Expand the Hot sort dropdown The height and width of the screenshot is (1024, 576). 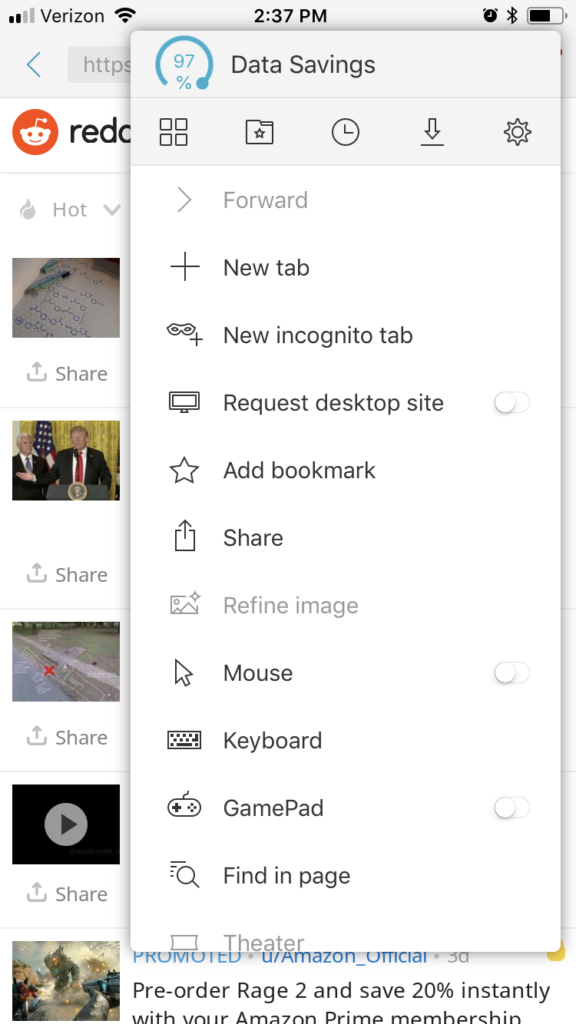[70, 210]
